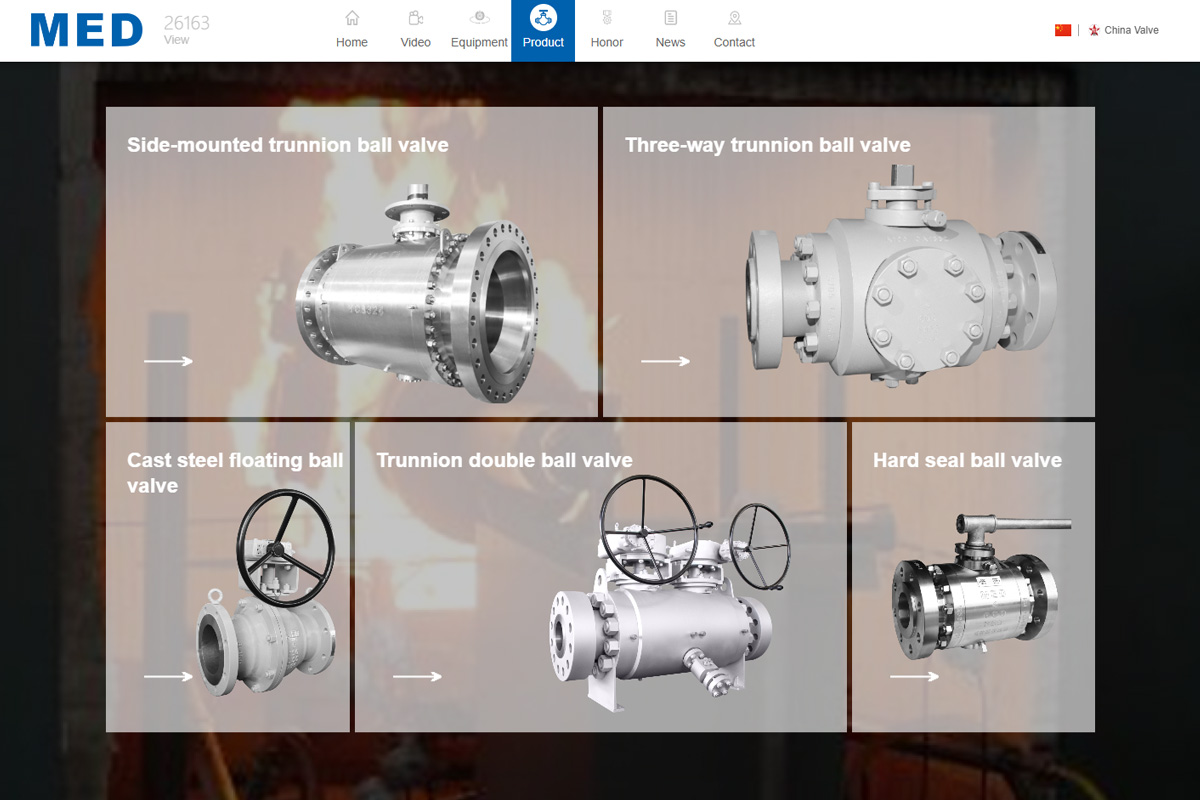
Task: Follow arrow in Cast steel floating ball valve card
Action: pos(168,676)
